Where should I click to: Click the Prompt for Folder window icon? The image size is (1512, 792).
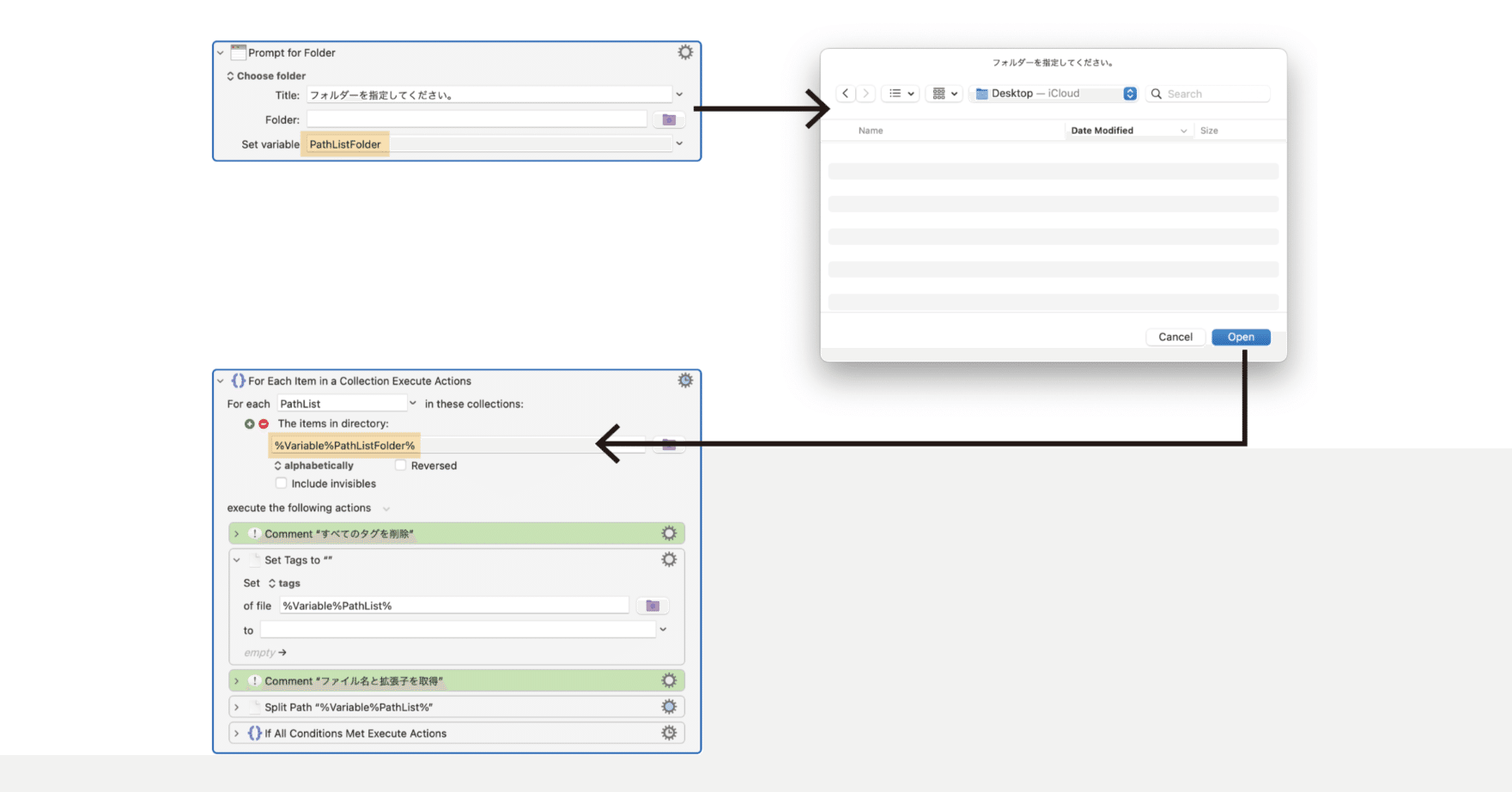tap(239, 52)
